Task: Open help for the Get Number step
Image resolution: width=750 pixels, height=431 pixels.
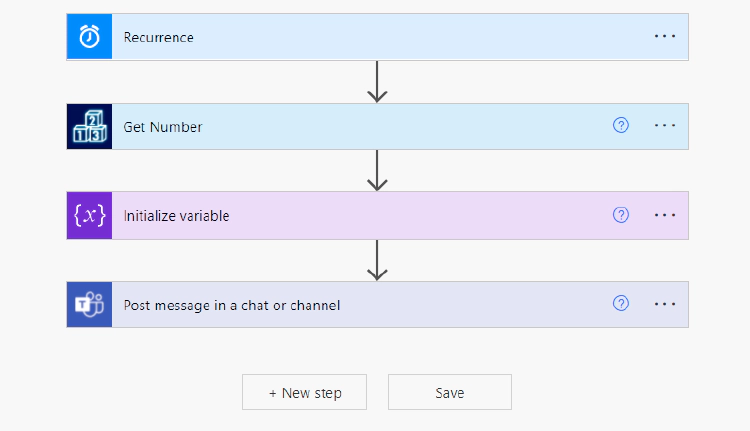Action: tap(621, 125)
